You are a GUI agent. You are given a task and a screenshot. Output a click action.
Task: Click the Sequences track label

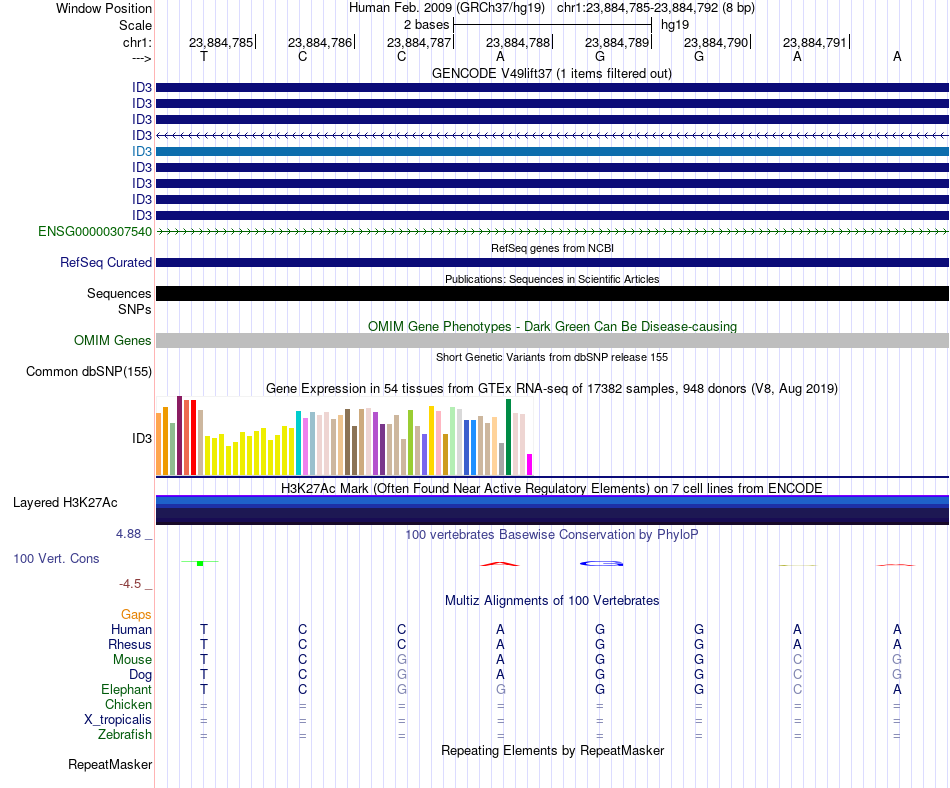point(119,293)
